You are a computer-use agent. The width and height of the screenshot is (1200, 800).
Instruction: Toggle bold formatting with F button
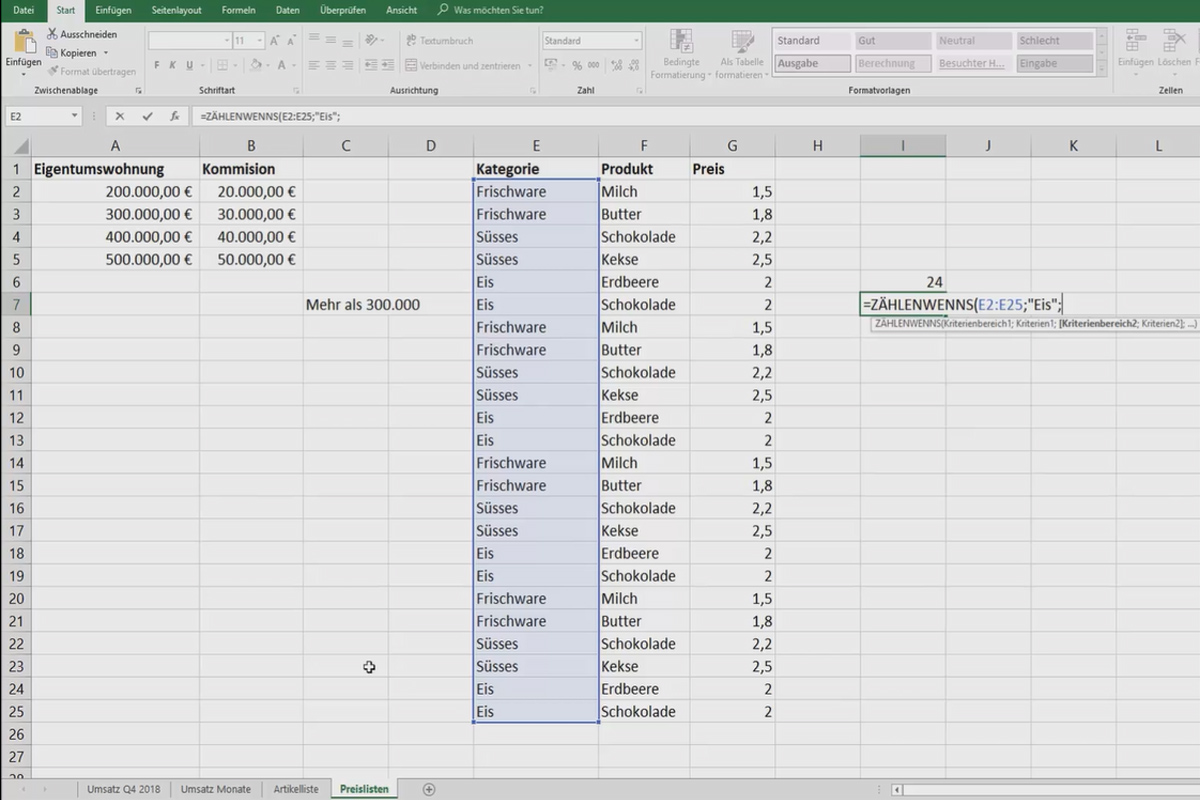tap(157, 65)
